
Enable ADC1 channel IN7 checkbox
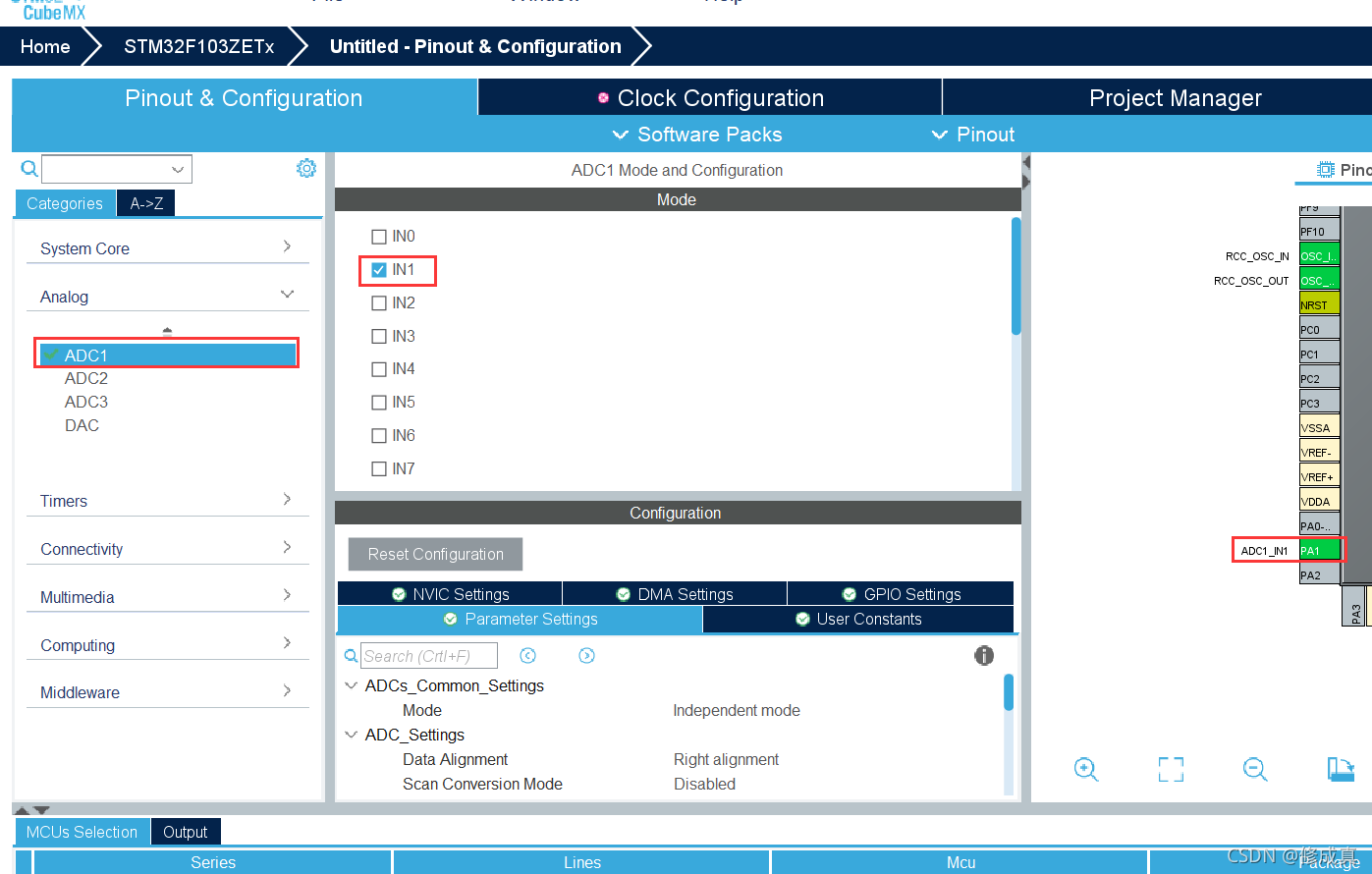click(379, 469)
